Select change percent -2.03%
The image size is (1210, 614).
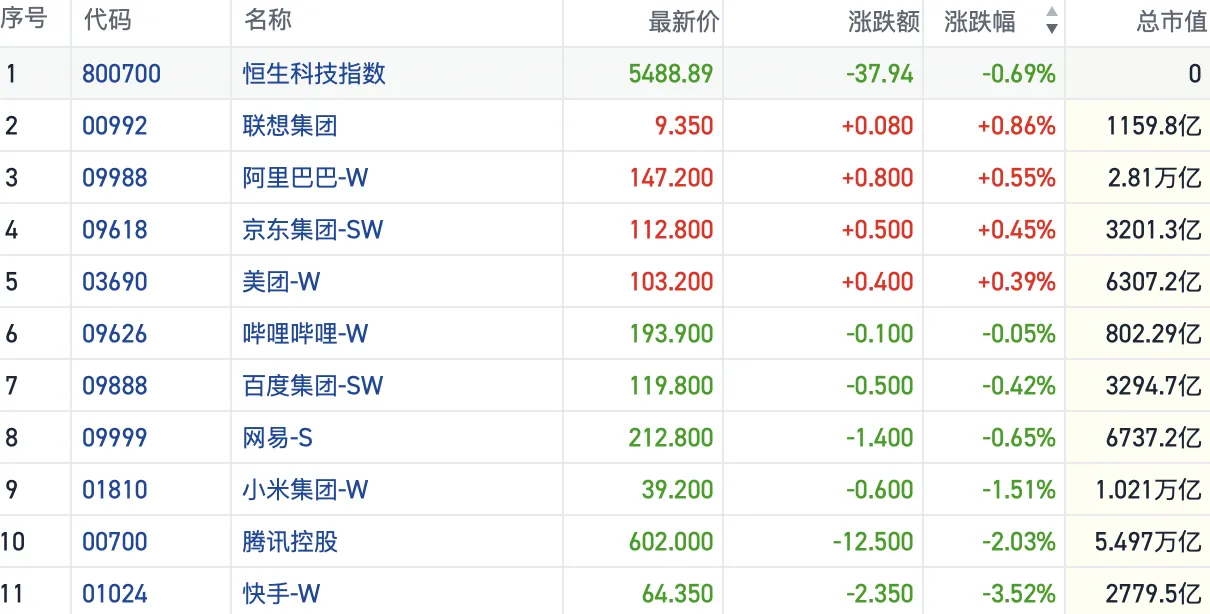[x=1017, y=542]
